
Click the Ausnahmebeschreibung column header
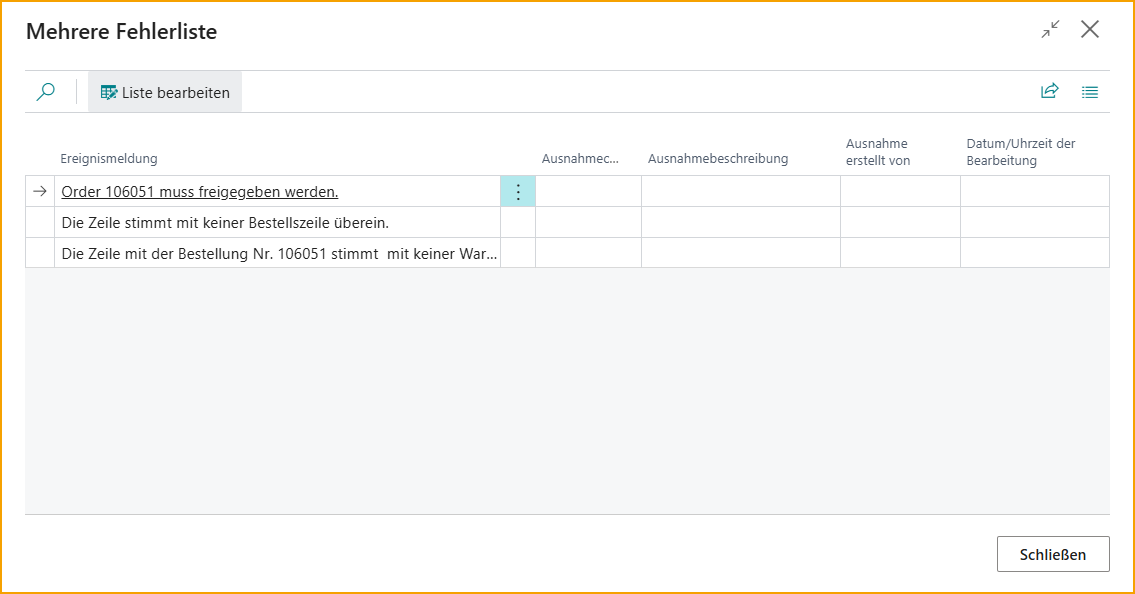coord(718,159)
